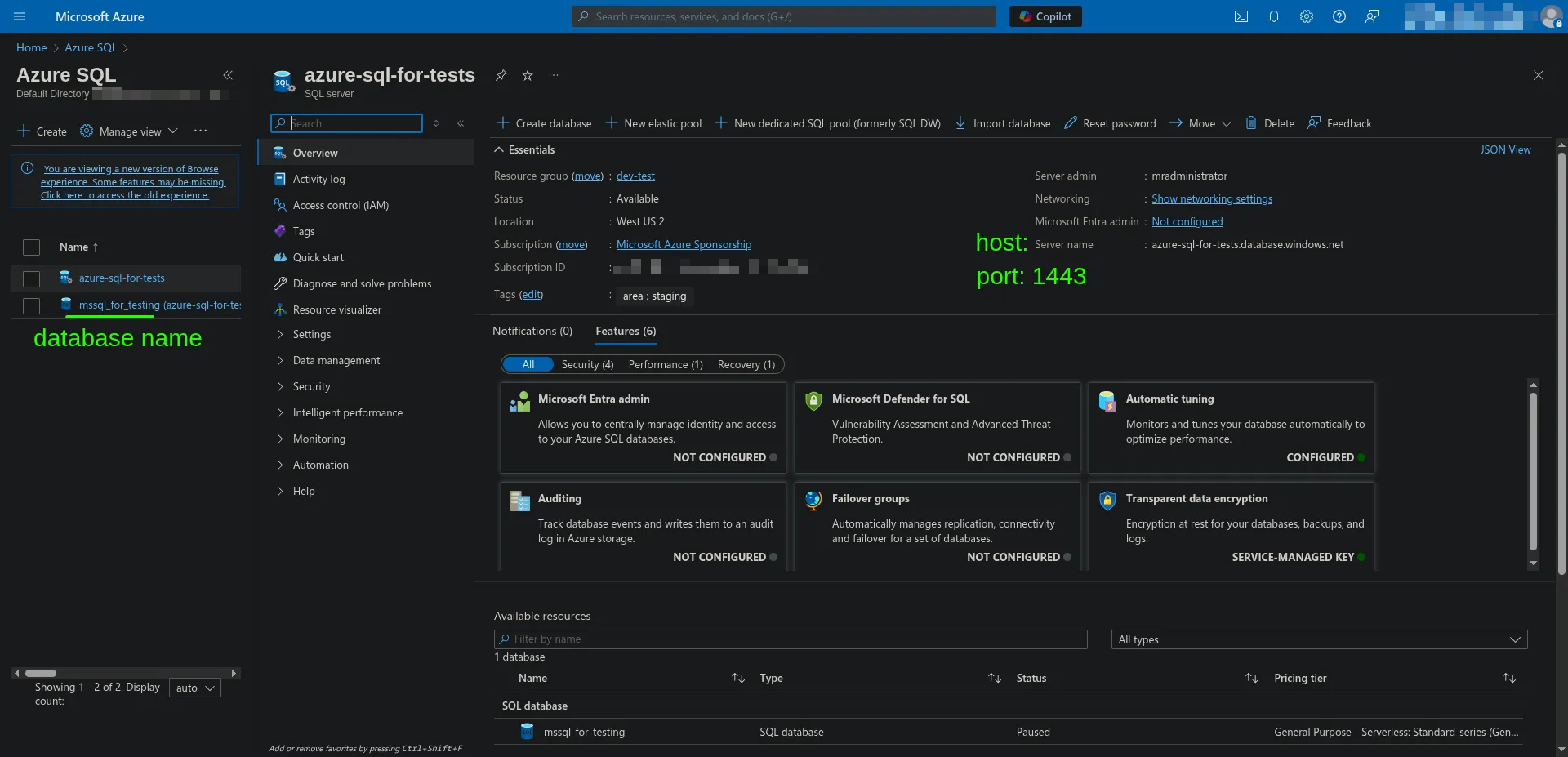1568x757 pixels.
Task: Click the expand/collapse all menu groups arrows
Action: [436, 123]
